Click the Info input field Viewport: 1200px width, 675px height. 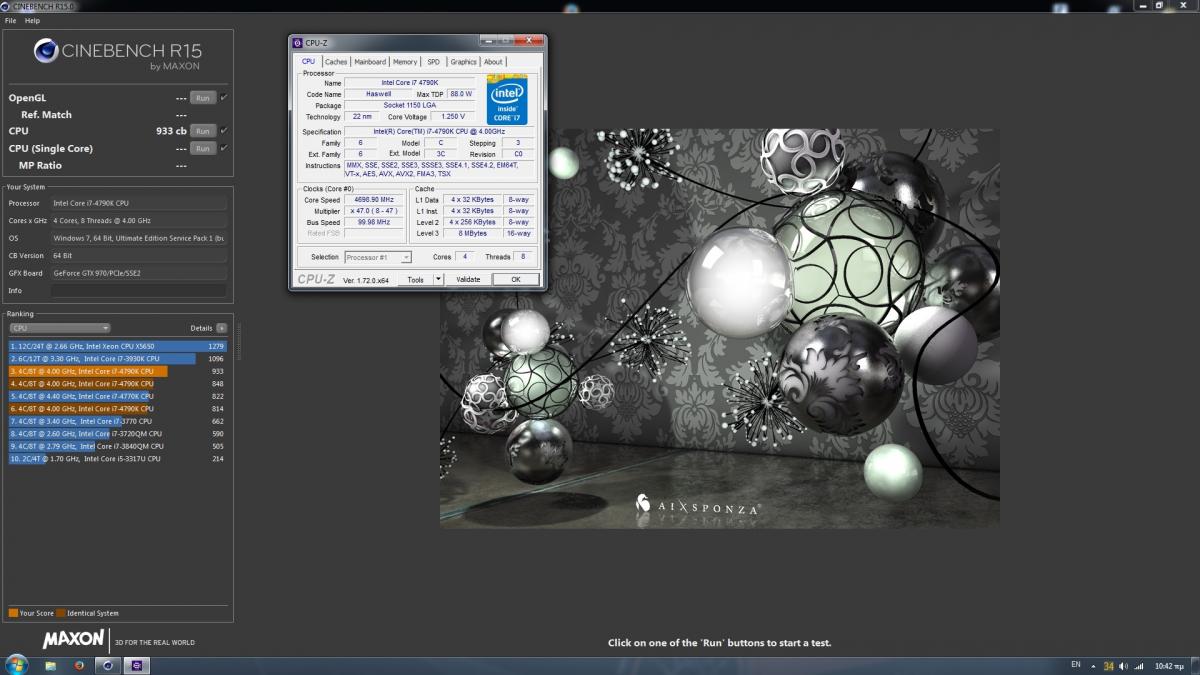pos(139,291)
